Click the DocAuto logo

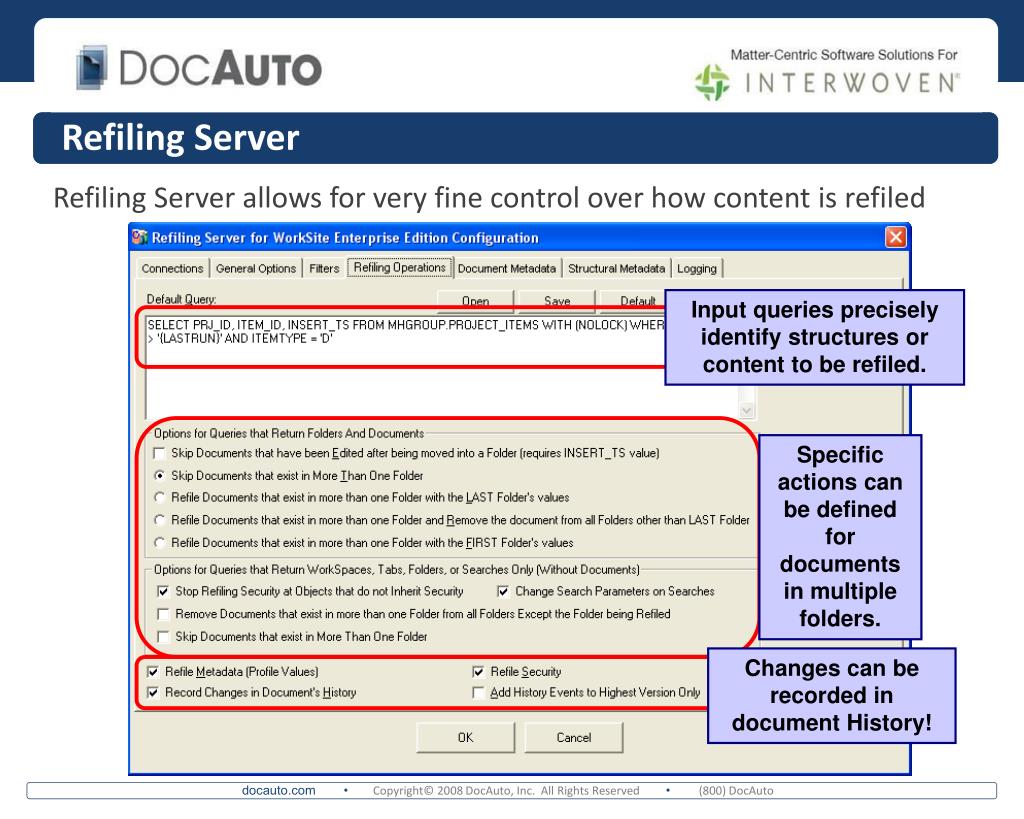pos(199,67)
